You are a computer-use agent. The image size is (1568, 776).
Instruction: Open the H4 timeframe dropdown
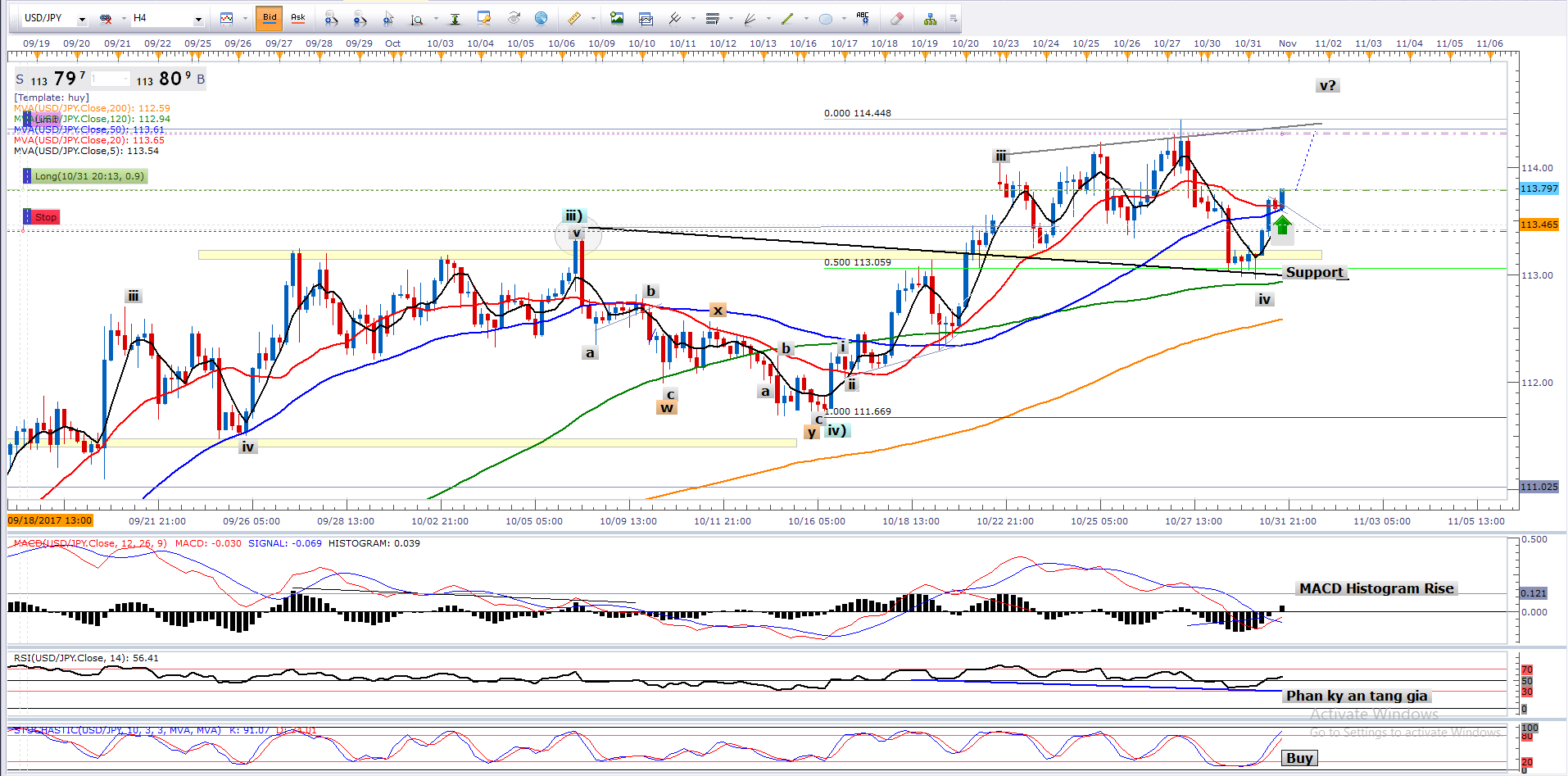pos(198,19)
